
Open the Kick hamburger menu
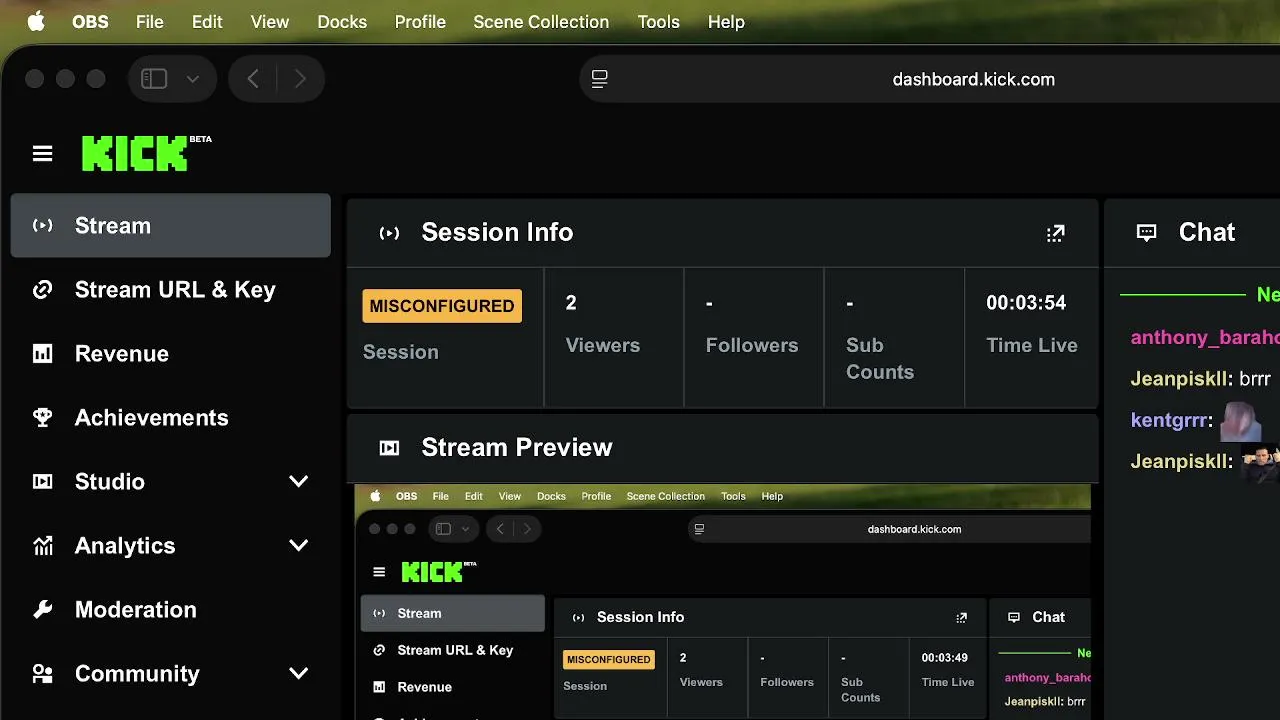click(x=42, y=153)
